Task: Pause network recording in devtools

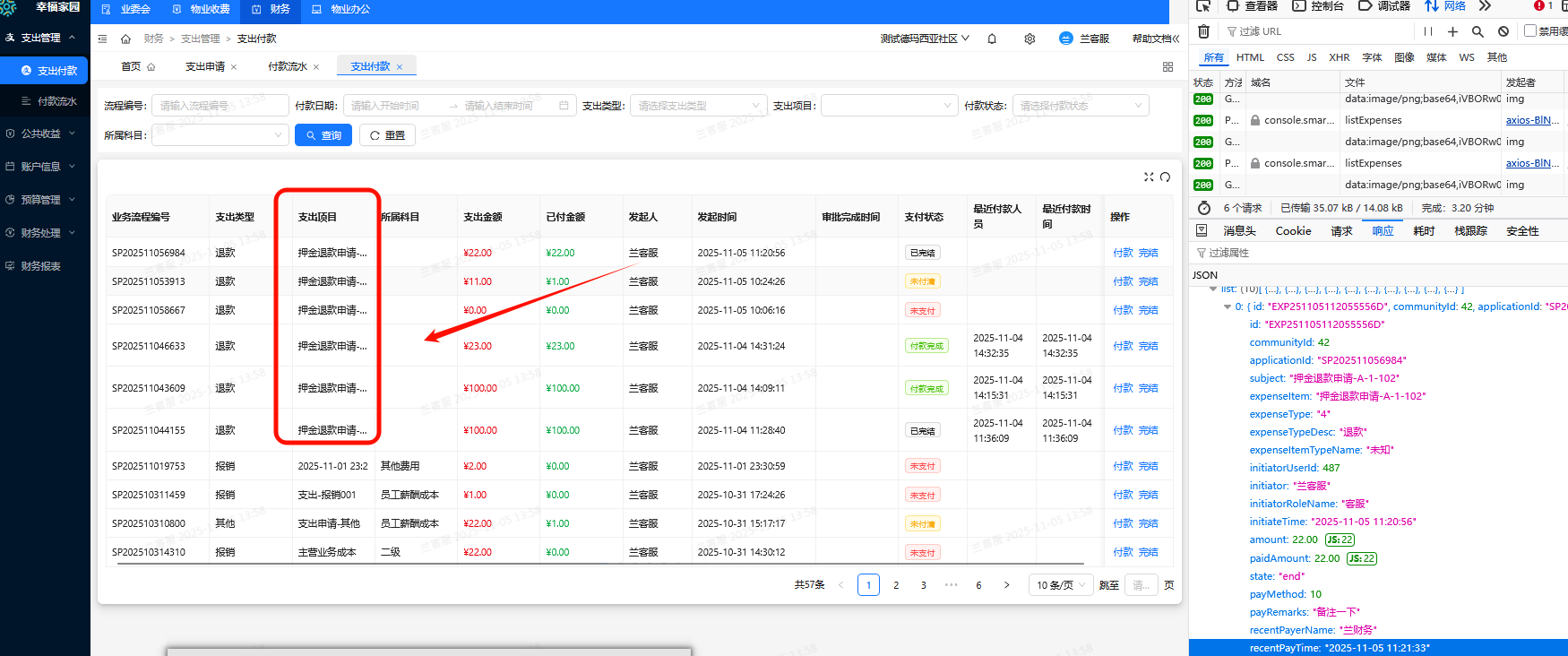Action: point(1427,31)
